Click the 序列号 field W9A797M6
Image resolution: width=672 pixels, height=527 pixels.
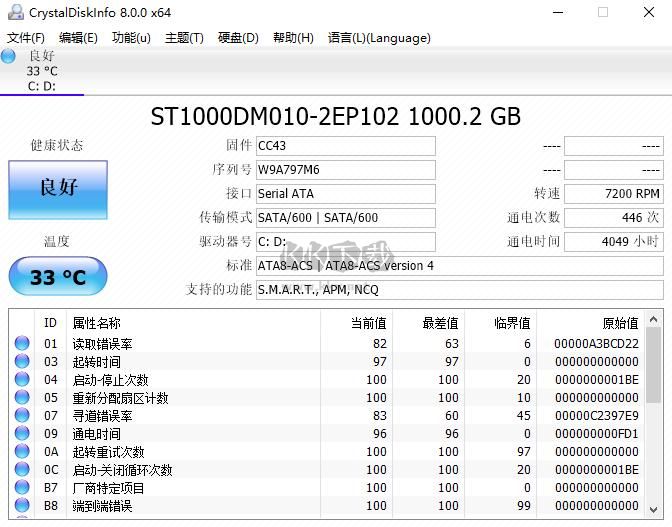pyautogui.click(x=346, y=170)
